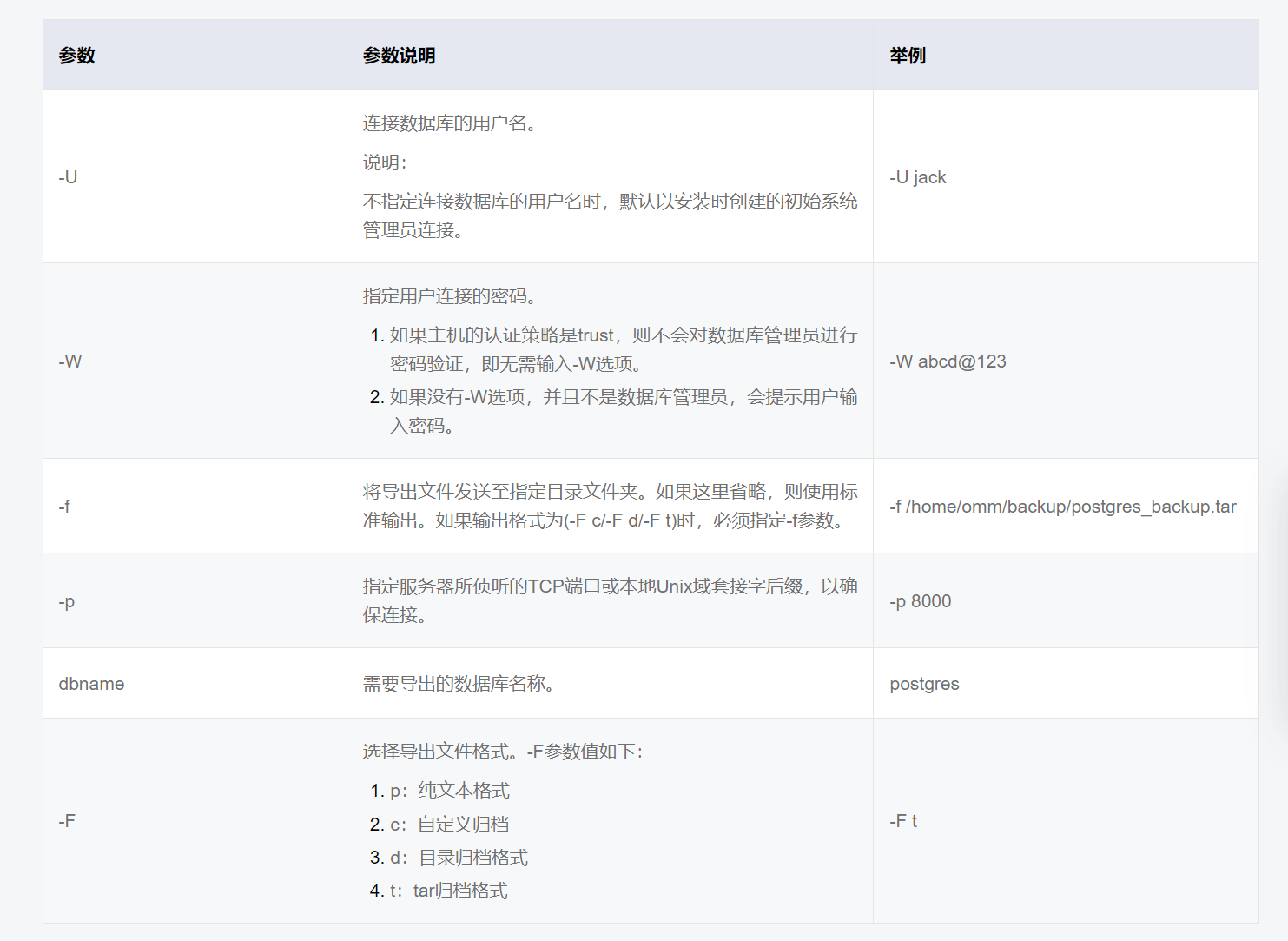This screenshot has width=1288, height=941.
Task: Click the -F t example text
Action: tap(905, 819)
